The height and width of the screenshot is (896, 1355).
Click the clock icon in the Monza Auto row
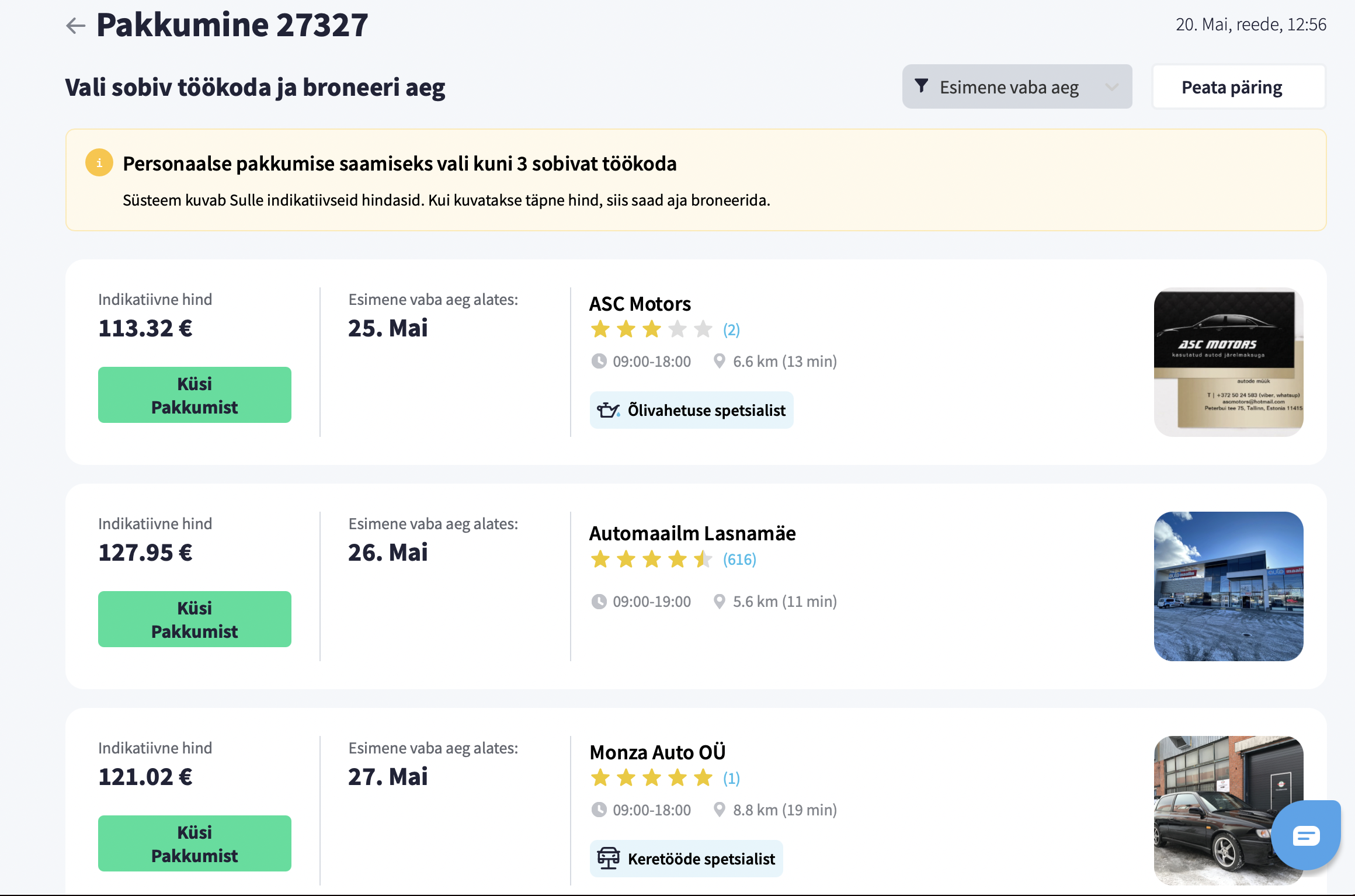tap(599, 810)
